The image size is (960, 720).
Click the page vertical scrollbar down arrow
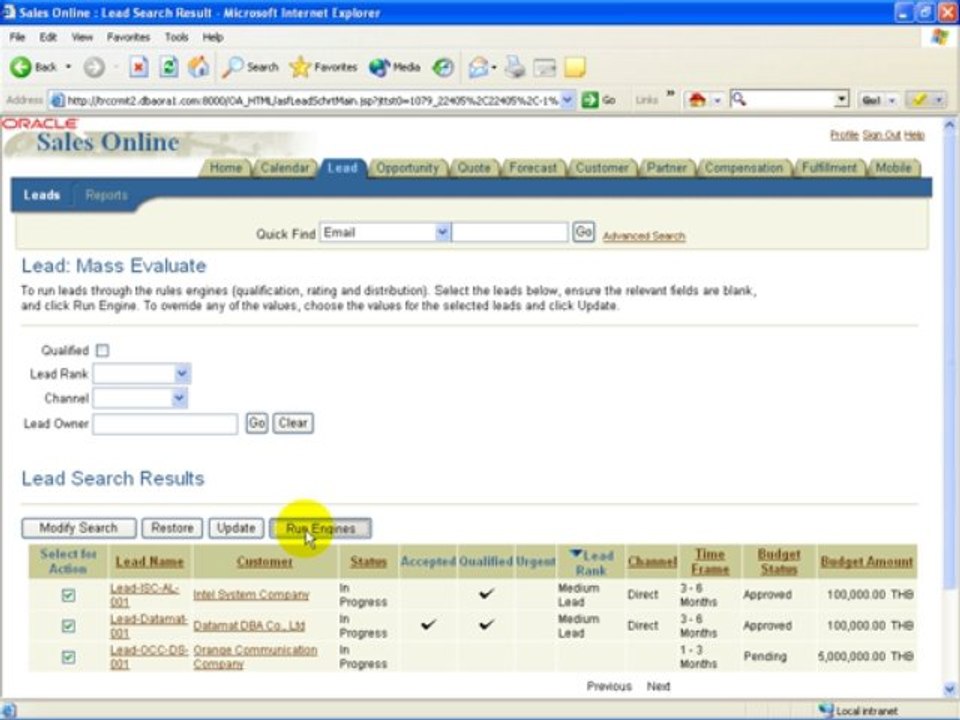pos(950,688)
